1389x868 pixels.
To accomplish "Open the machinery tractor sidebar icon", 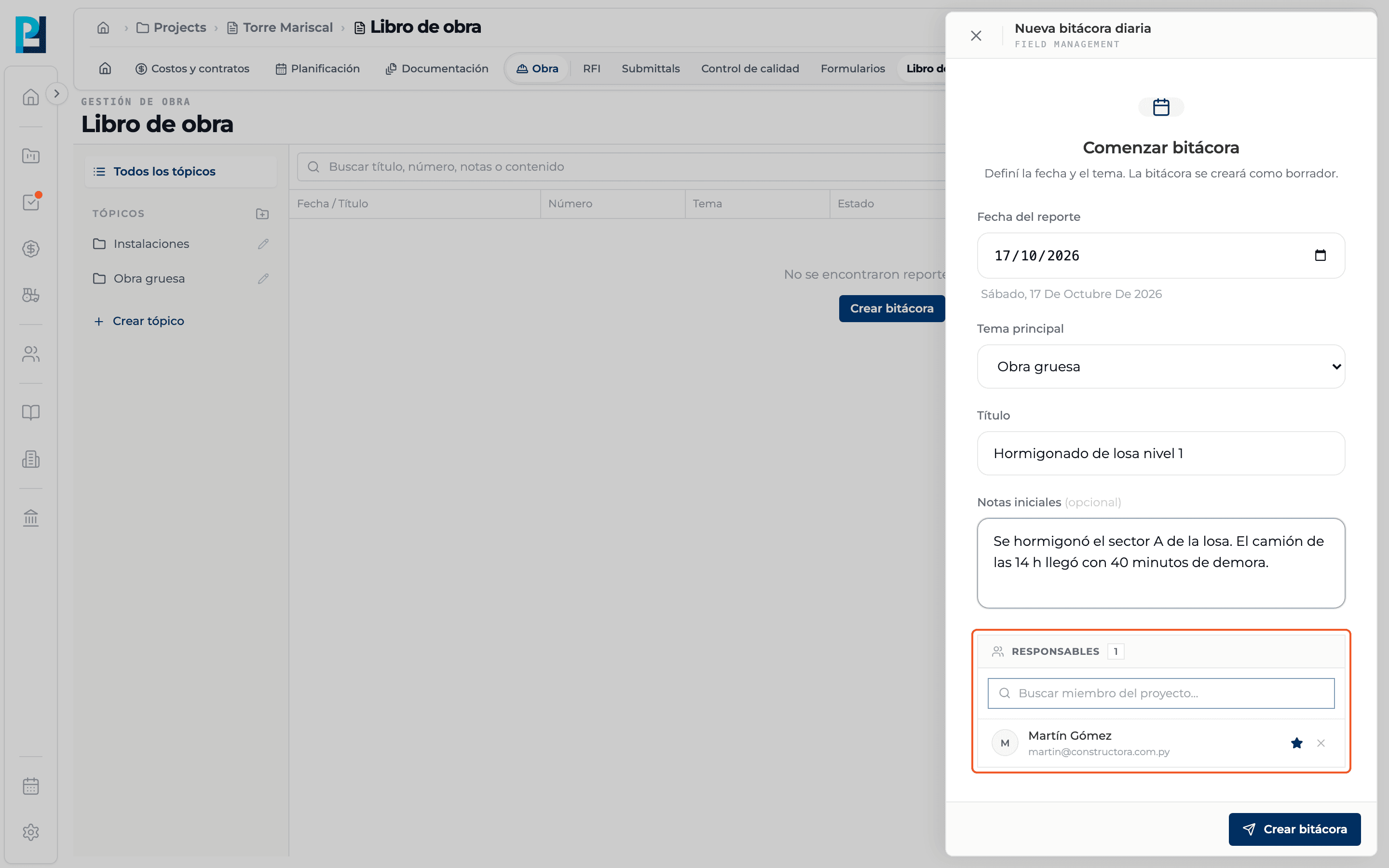I will 30,295.
